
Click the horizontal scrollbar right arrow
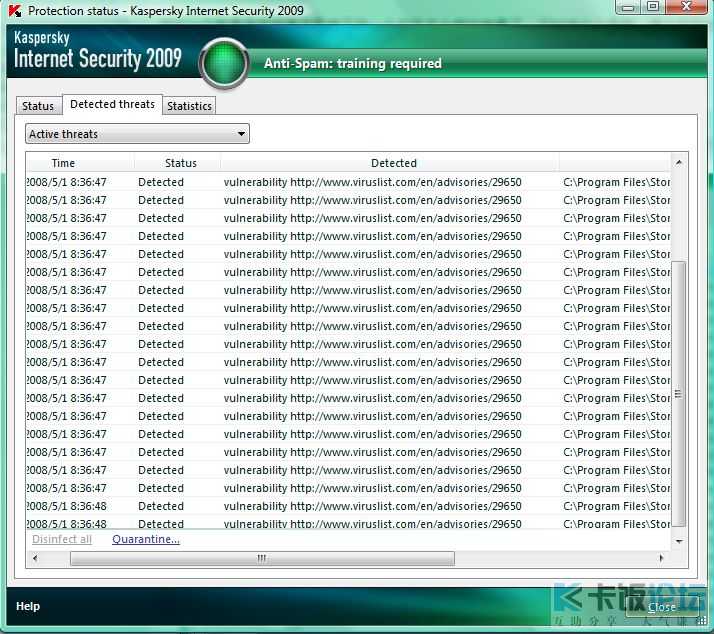pyautogui.click(x=661, y=558)
